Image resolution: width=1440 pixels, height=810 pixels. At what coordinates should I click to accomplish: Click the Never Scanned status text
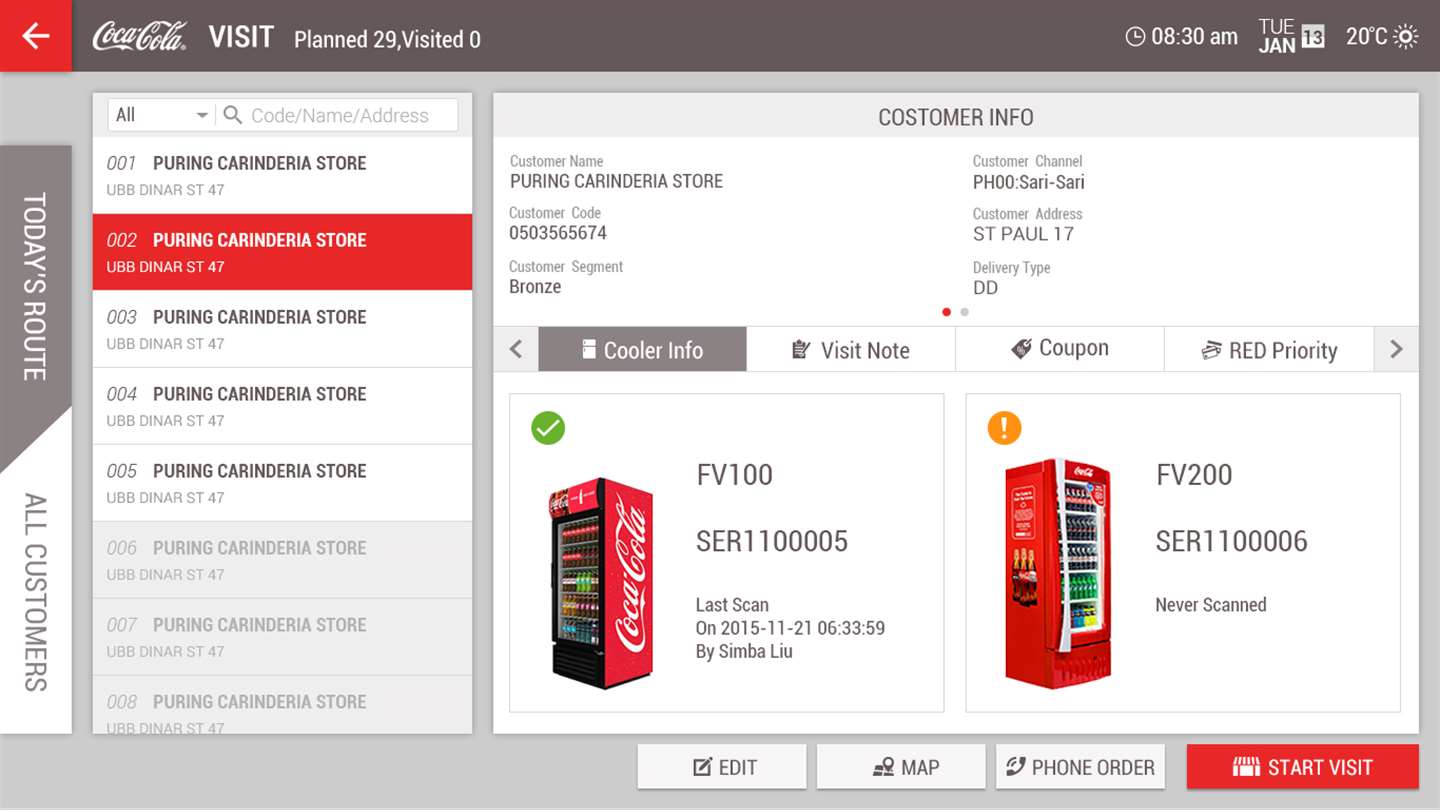coord(1211,605)
